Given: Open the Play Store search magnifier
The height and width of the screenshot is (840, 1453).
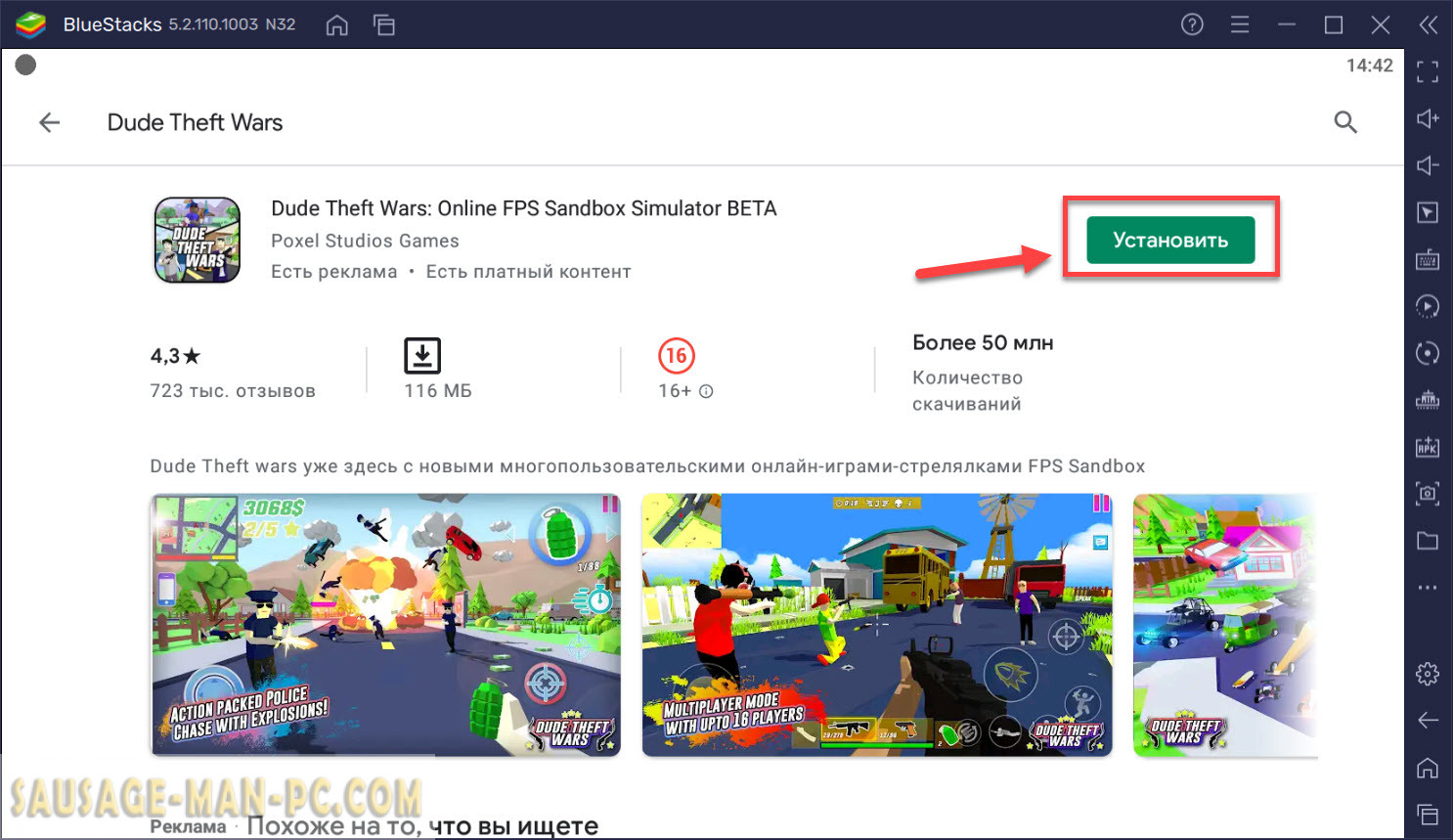Looking at the screenshot, I should pyautogui.click(x=1345, y=122).
